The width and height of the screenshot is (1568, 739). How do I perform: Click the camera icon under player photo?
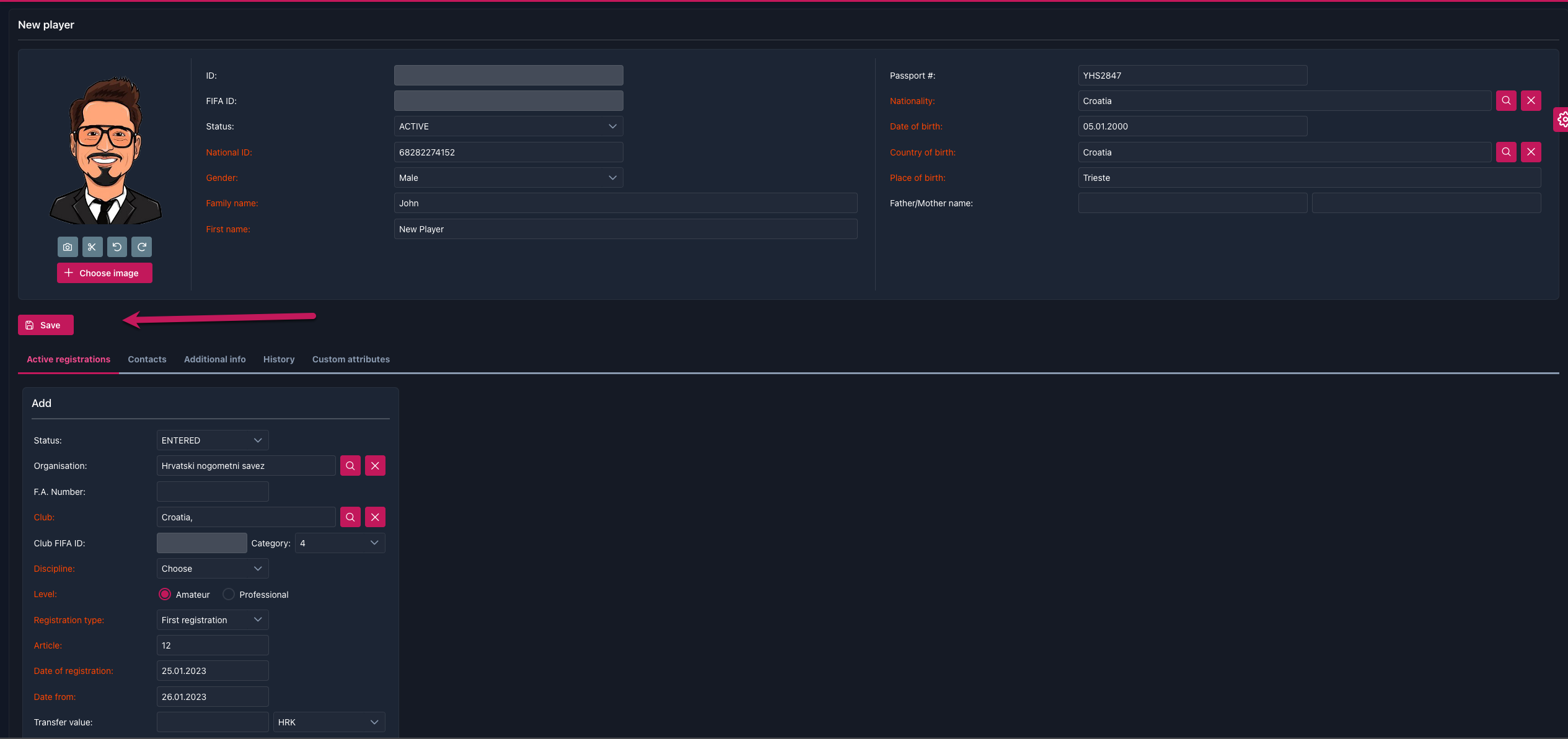(68, 247)
